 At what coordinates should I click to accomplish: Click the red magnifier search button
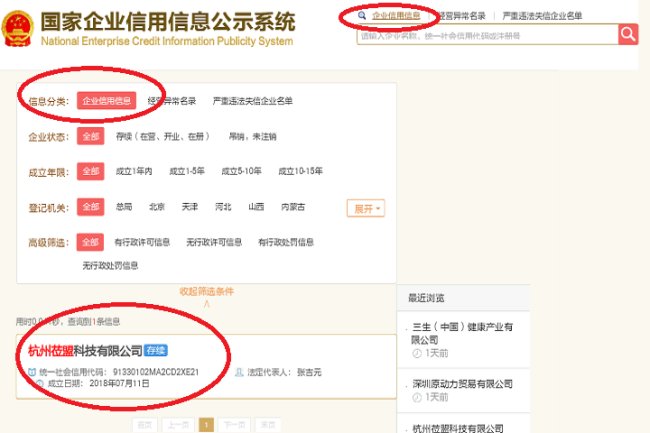[x=628, y=34]
